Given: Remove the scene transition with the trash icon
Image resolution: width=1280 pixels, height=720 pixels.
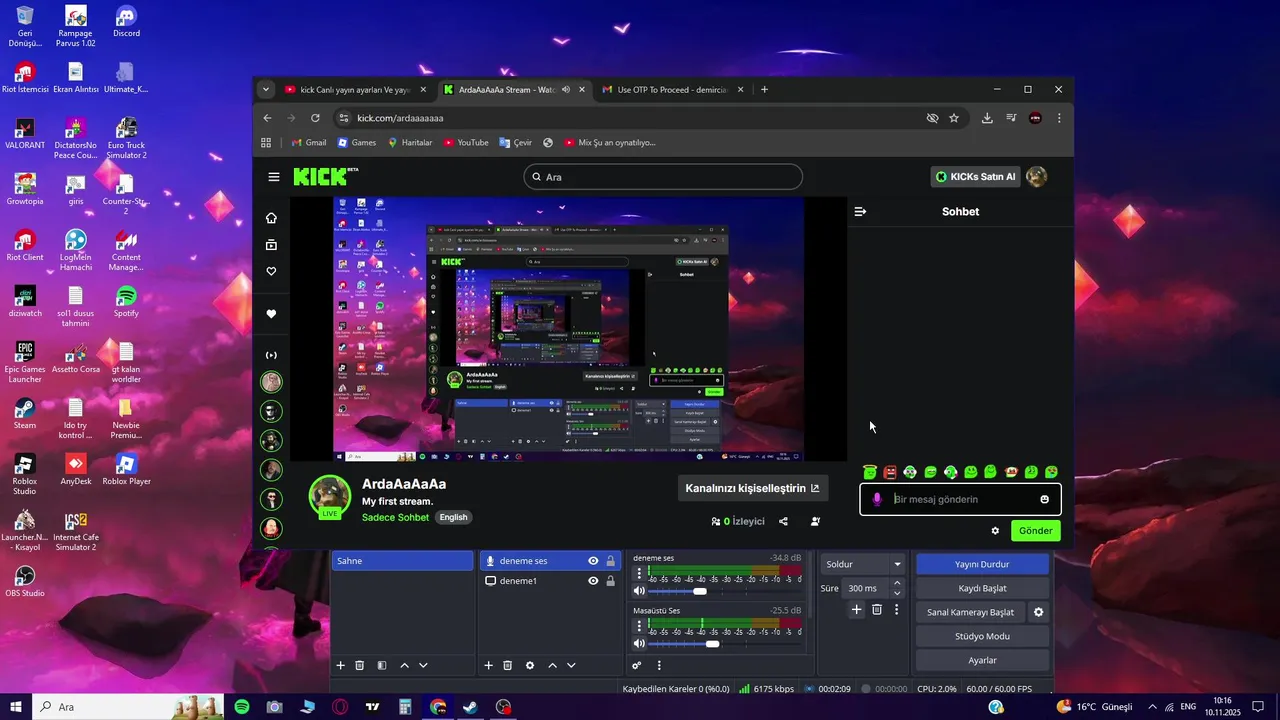Looking at the screenshot, I should 877,609.
